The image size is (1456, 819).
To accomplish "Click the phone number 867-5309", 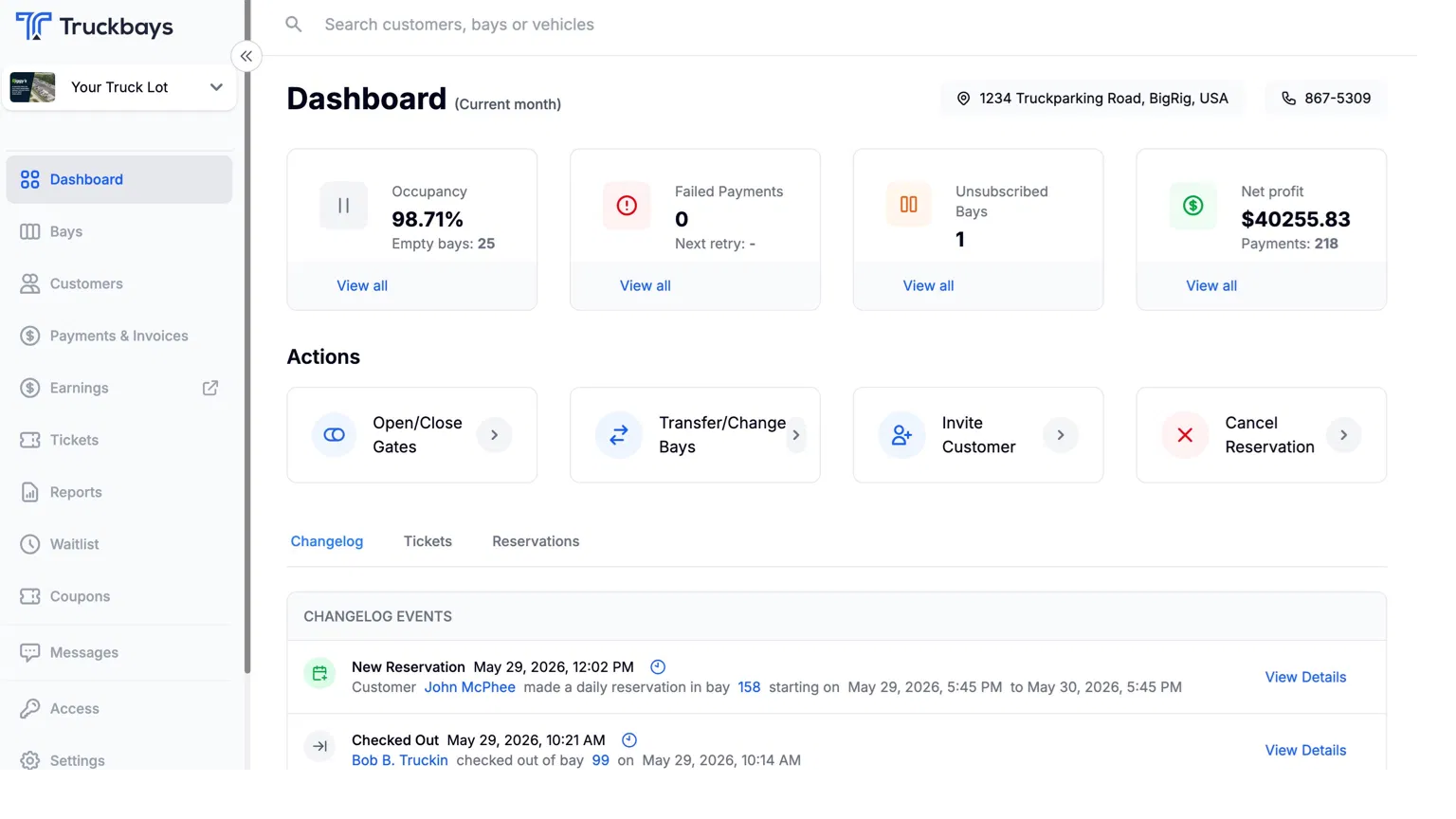I will pyautogui.click(x=1338, y=99).
